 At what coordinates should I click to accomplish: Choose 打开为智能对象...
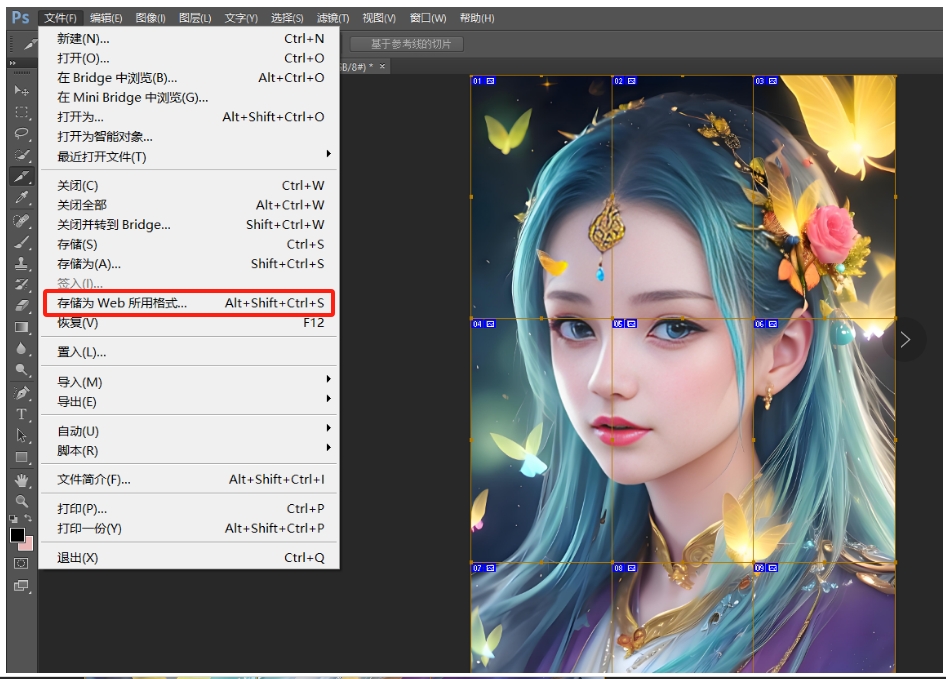[x=189, y=136]
